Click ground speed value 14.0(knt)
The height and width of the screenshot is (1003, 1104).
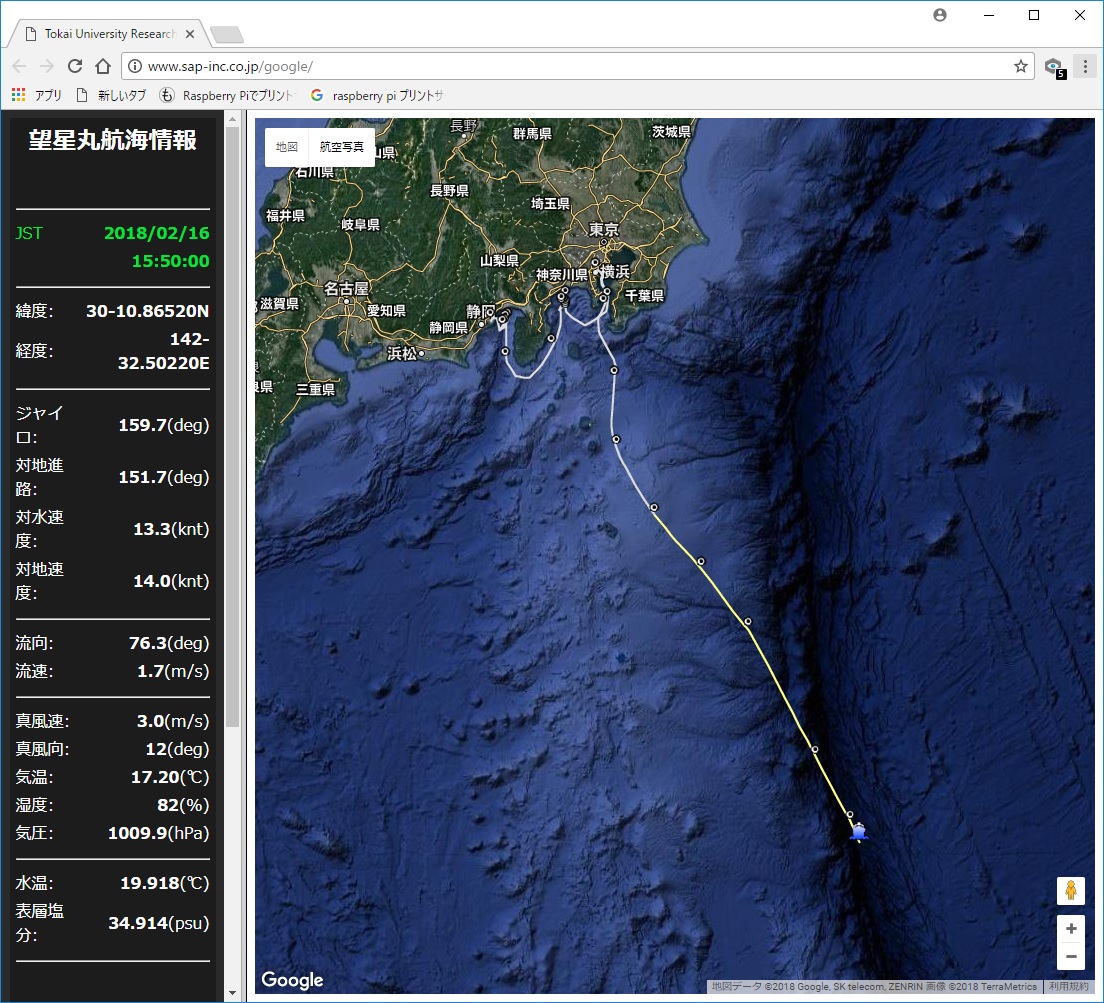[171, 581]
